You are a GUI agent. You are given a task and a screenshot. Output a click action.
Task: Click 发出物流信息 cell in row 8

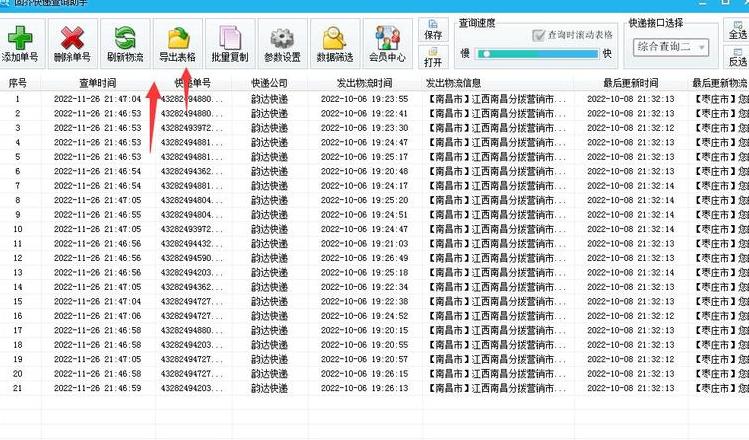pyautogui.click(x=497, y=200)
